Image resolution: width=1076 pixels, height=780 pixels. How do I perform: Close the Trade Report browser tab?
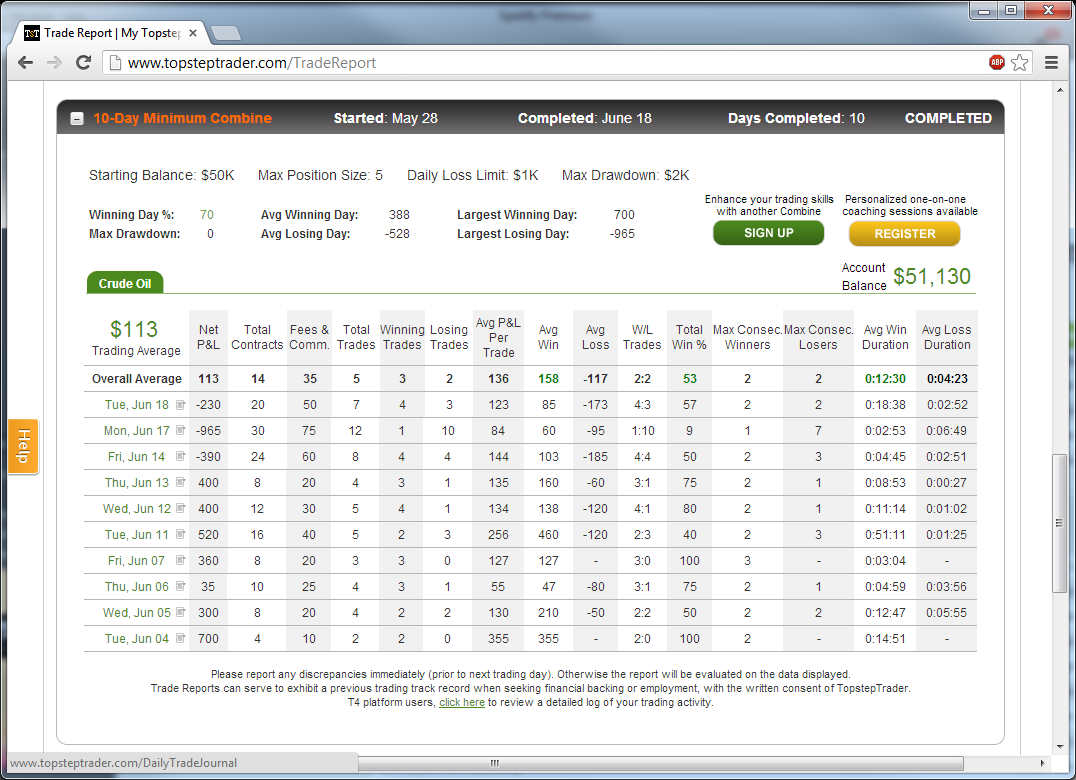click(x=193, y=33)
